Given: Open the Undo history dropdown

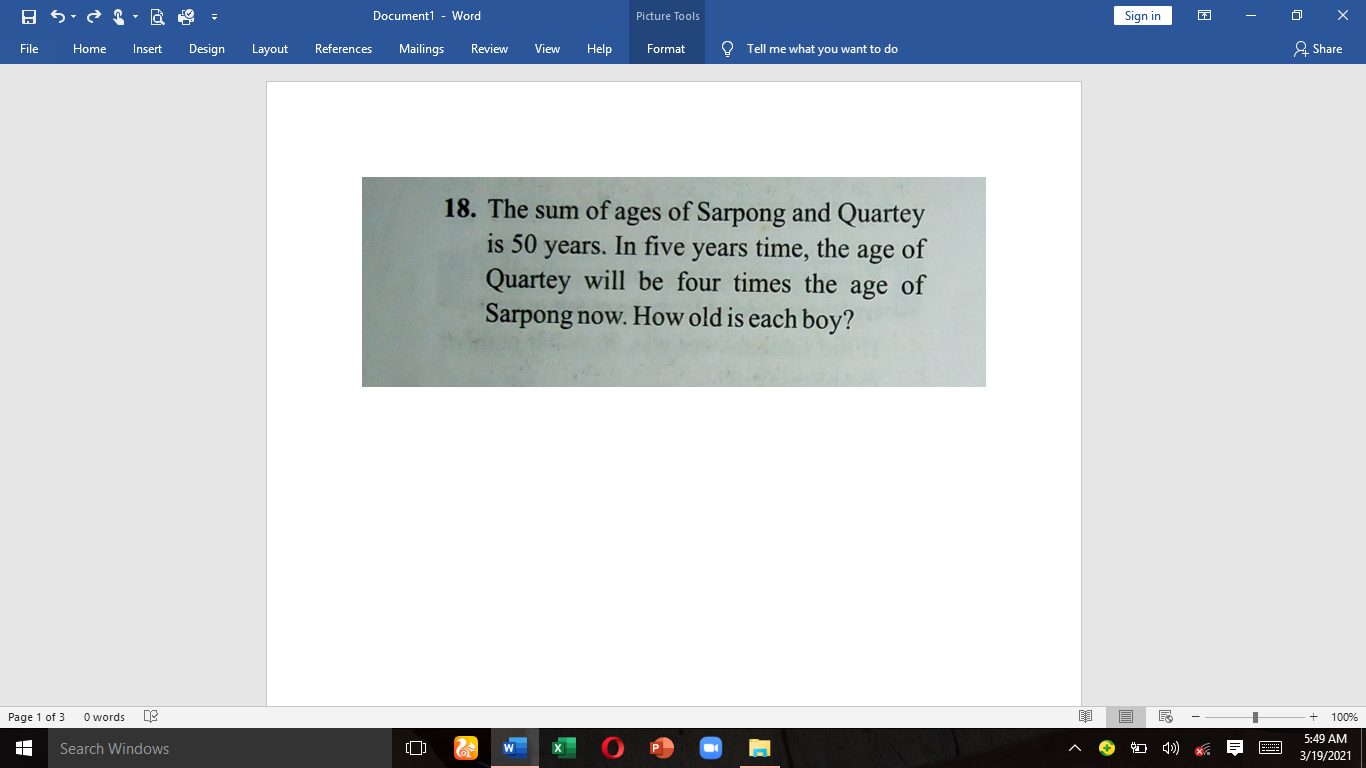Looking at the screenshot, I should pos(73,16).
